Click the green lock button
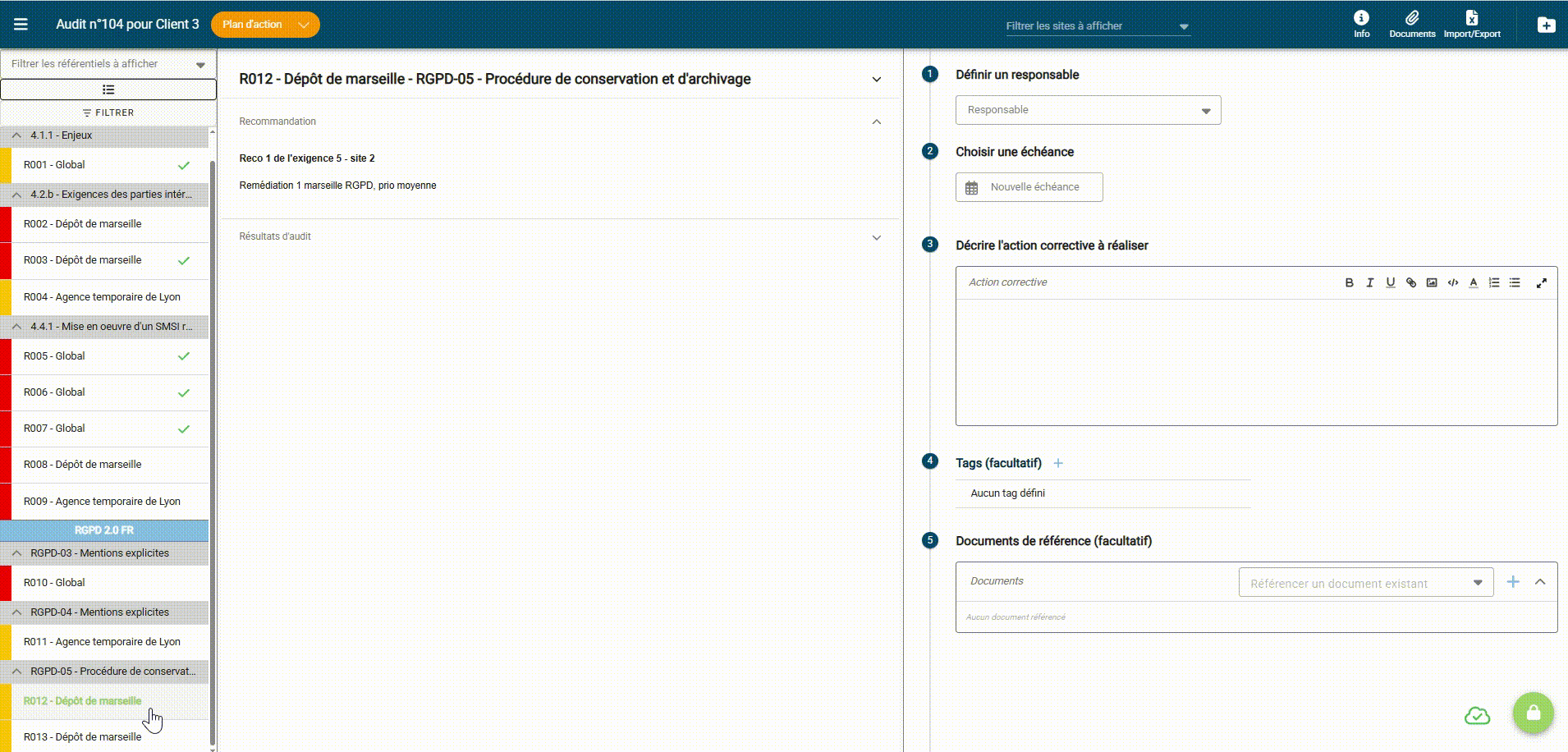Screen dimensions: 1568x752 1533,713
